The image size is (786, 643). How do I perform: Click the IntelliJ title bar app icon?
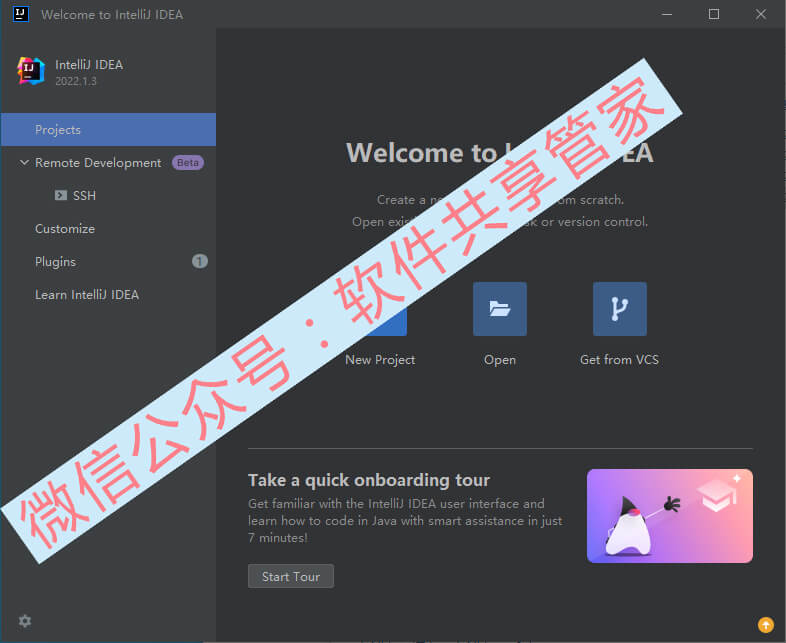21,14
